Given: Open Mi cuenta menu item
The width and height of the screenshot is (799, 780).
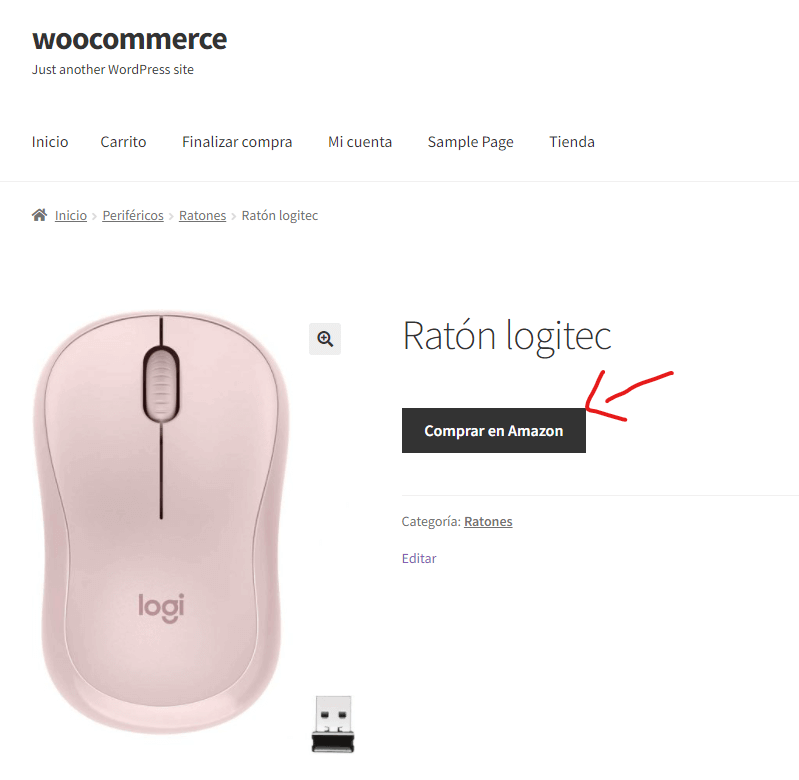Looking at the screenshot, I should tap(360, 142).
